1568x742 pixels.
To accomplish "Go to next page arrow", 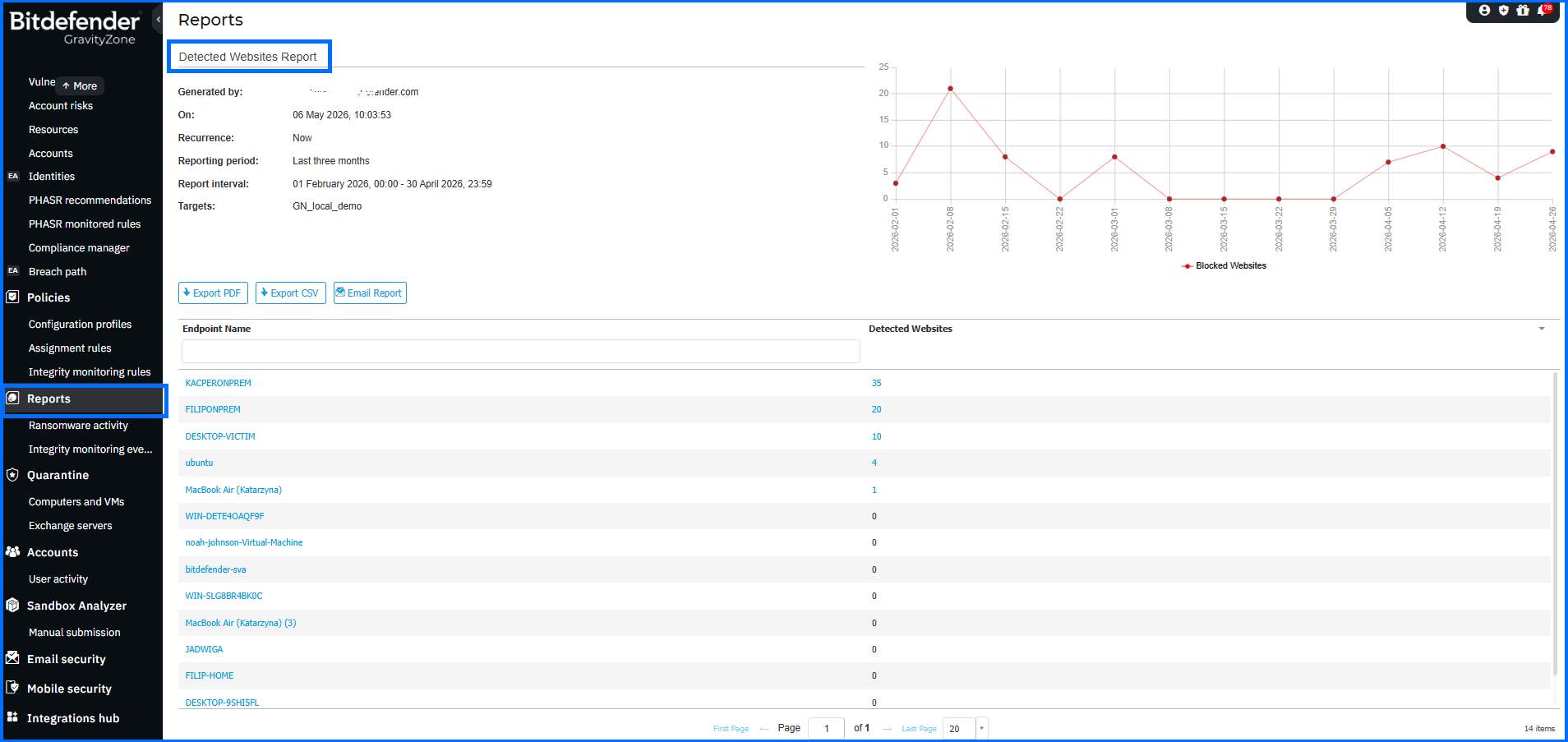I will pos(887,729).
